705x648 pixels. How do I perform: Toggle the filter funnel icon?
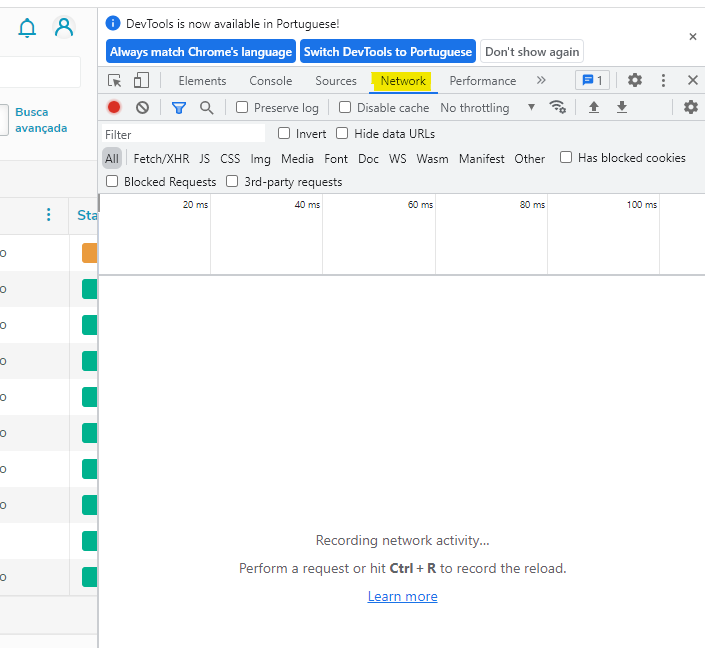179,107
